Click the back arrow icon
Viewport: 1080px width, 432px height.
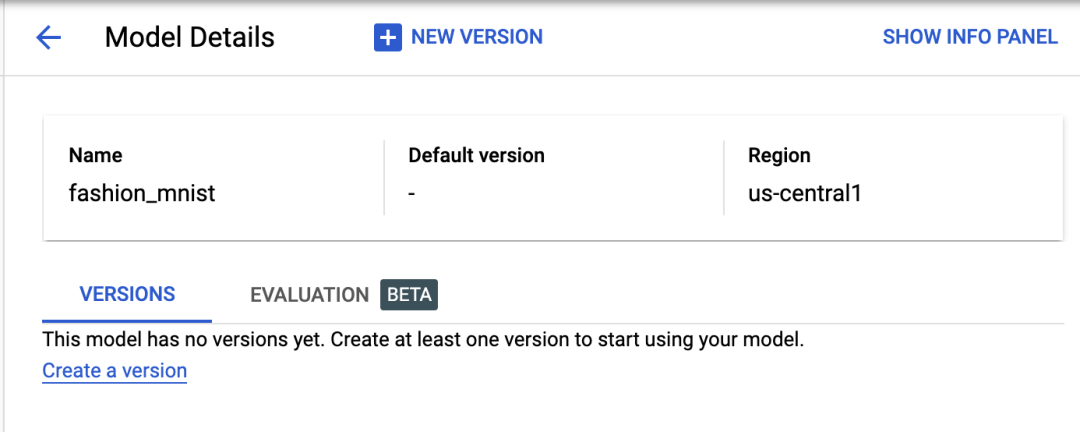(x=48, y=38)
